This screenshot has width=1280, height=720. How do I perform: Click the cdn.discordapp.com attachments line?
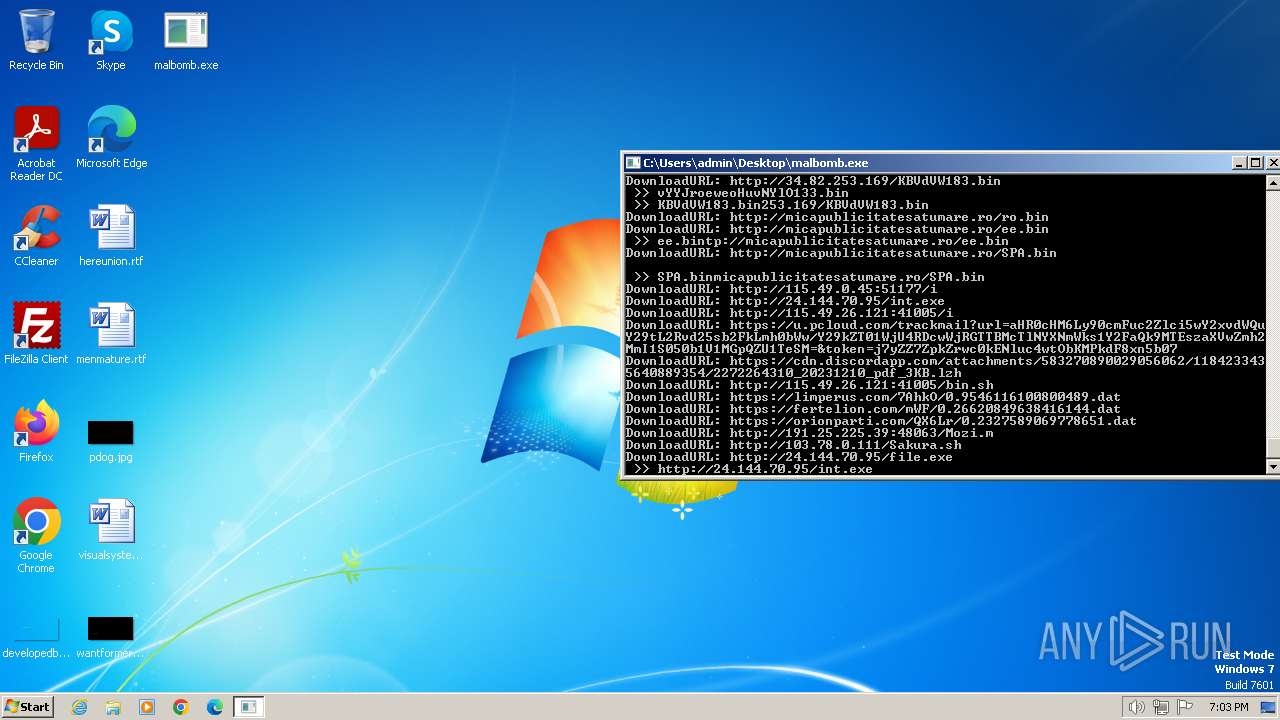pos(945,367)
